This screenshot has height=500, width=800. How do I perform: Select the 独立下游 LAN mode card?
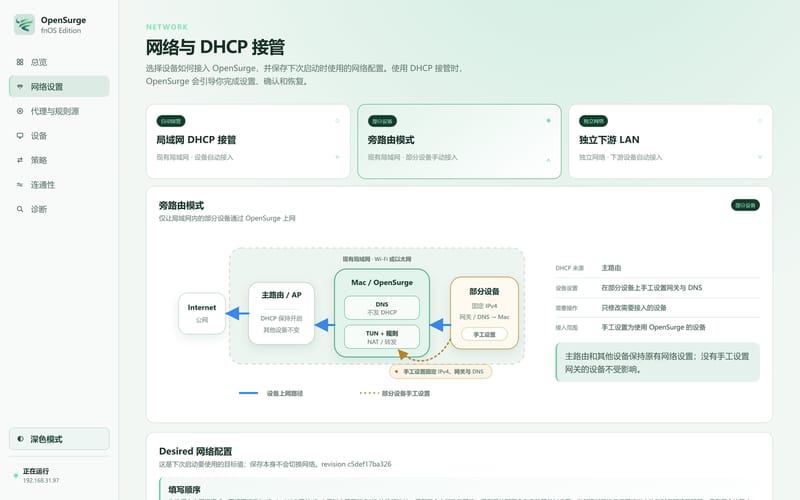670,141
